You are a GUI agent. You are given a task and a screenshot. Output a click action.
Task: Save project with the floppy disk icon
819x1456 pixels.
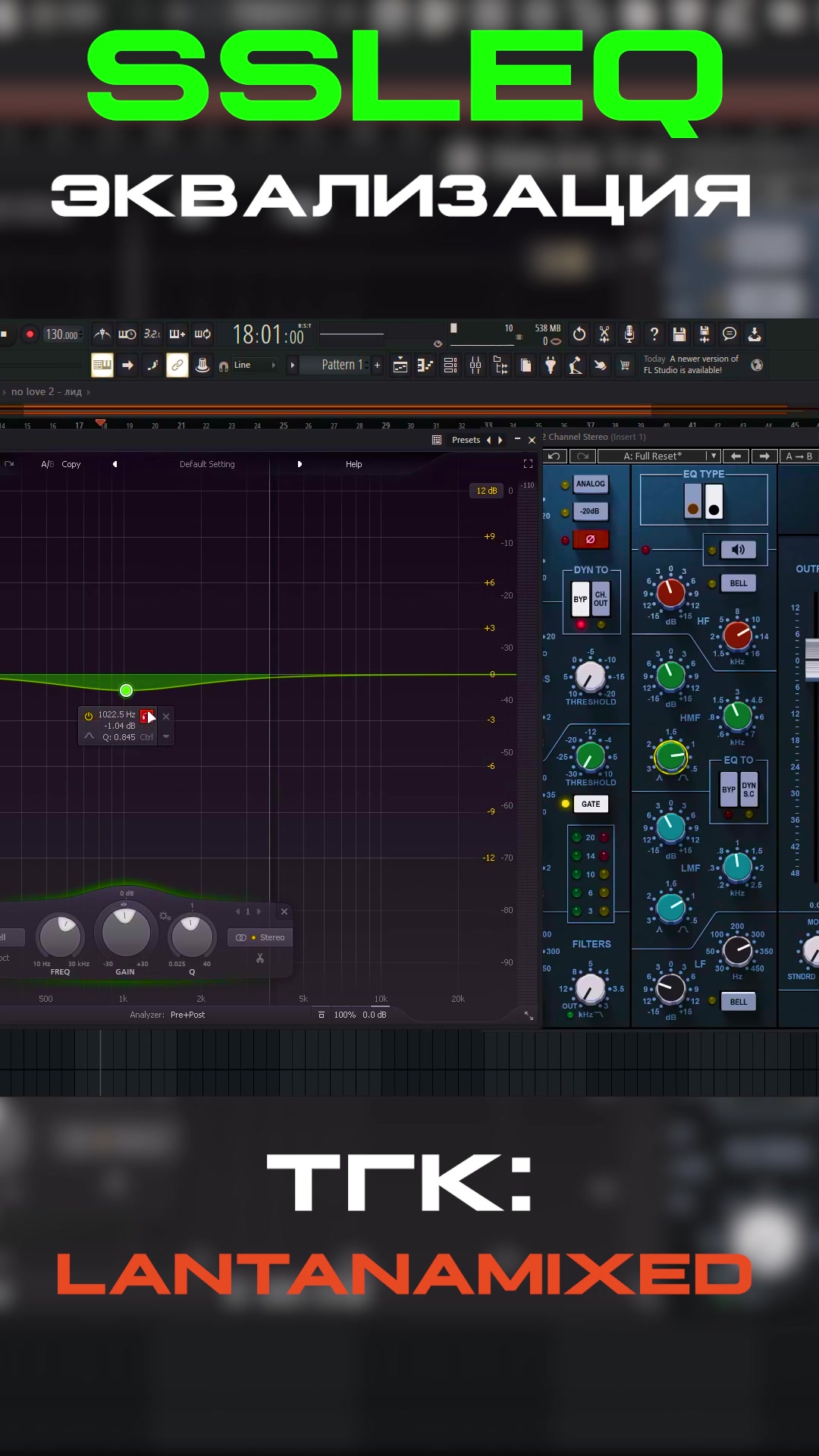pyautogui.click(x=679, y=334)
